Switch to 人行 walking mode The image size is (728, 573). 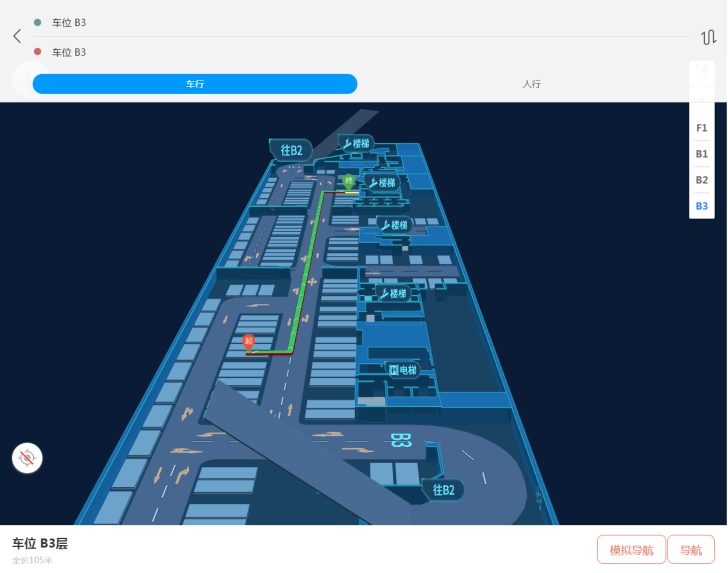tap(531, 84)
